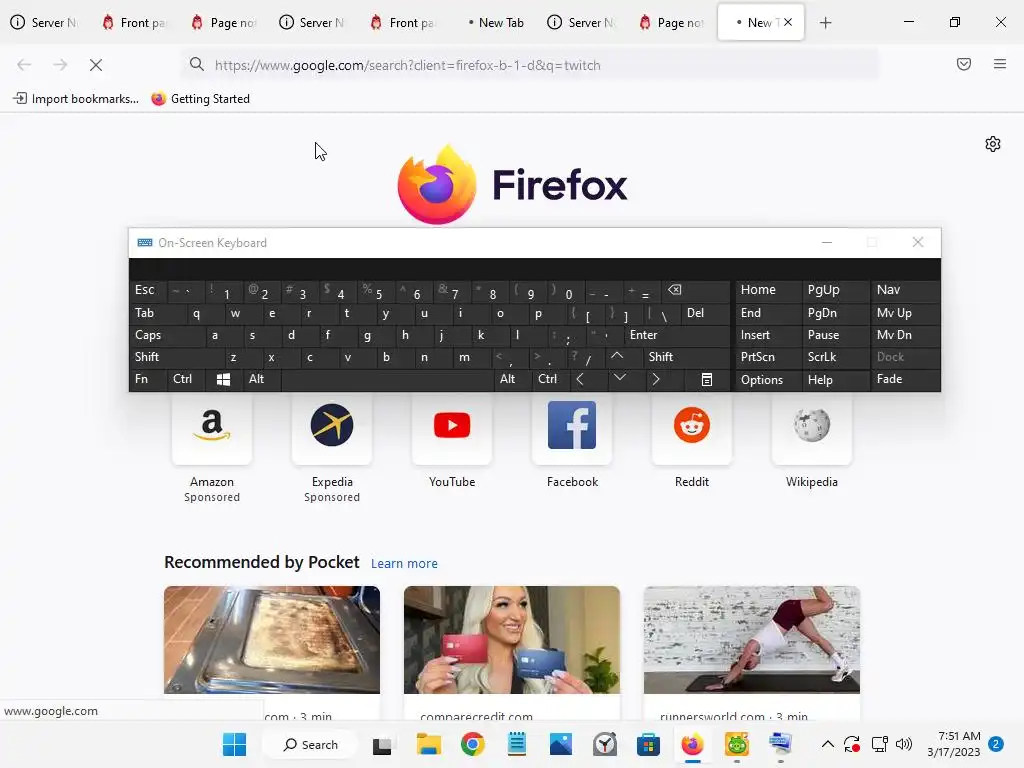This screenshot has width=1024, height=768.
Task: Switch to the first Front pa tab
Action: tap(135, 22)
